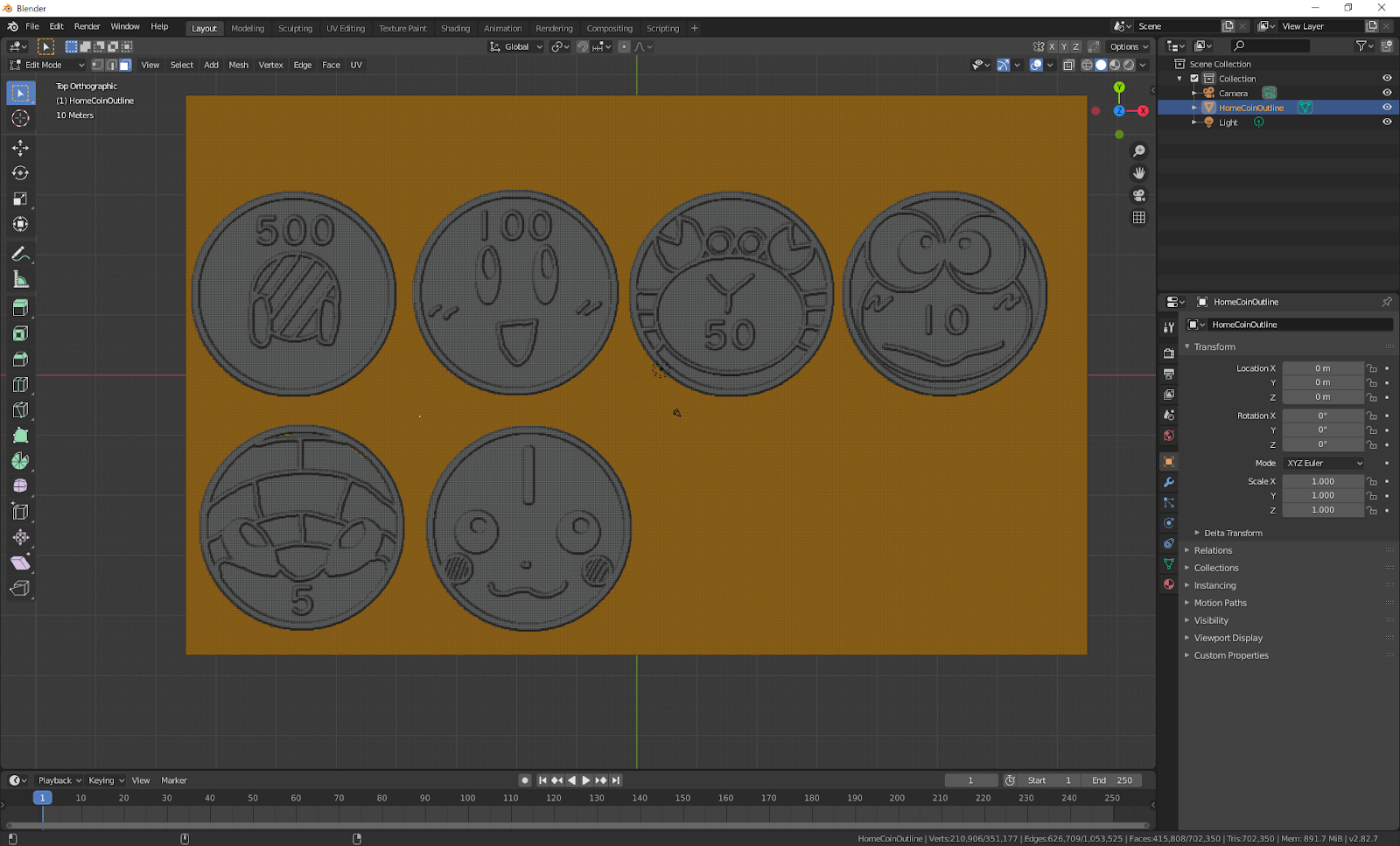Expand the Relations panel

pyautogui.click(x=1213, y=550)
